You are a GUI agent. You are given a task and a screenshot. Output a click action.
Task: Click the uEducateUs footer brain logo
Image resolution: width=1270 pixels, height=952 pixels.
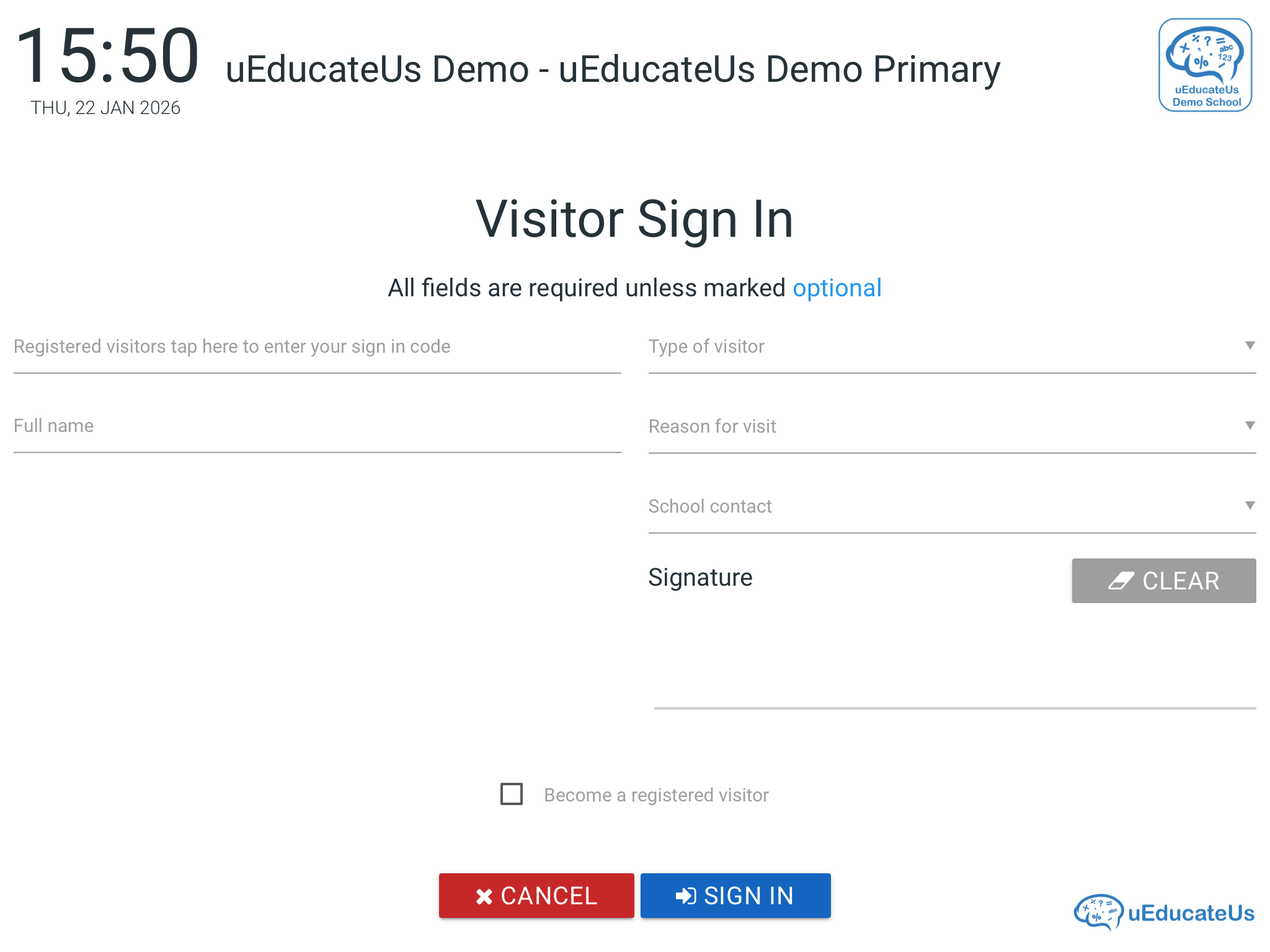[x=1098, y=912]
